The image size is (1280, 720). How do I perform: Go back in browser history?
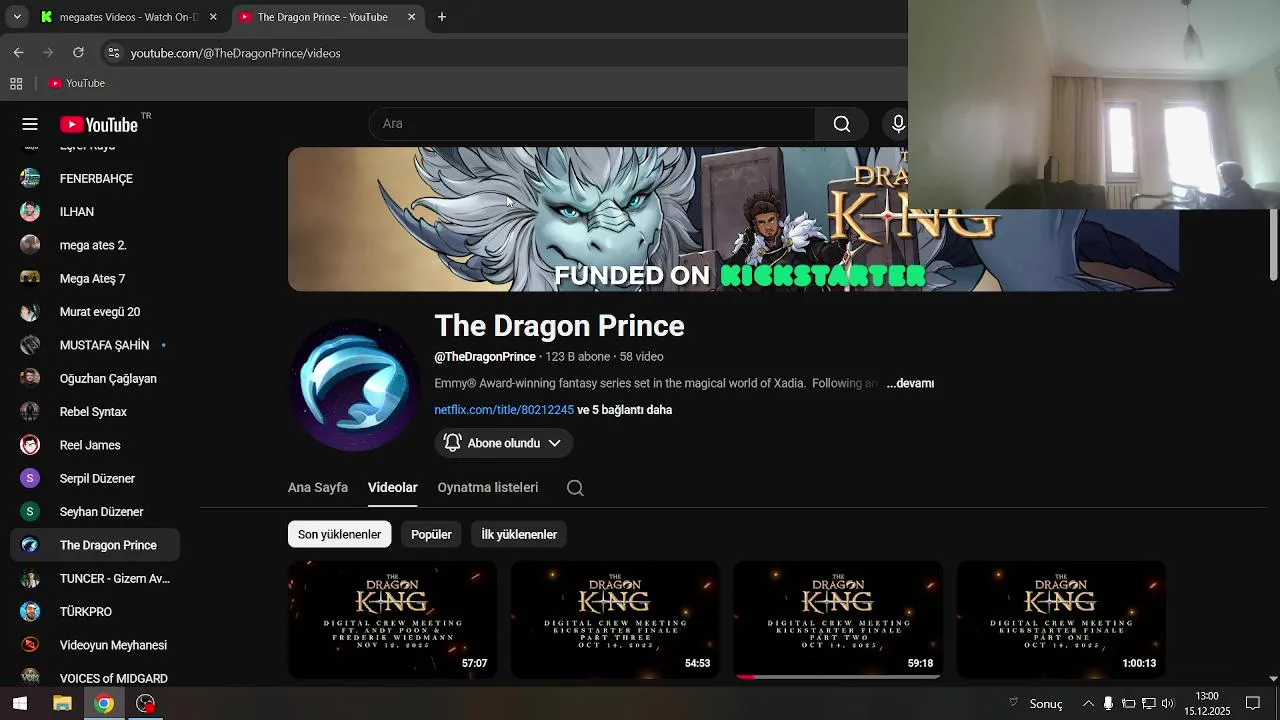click(18, 53)
